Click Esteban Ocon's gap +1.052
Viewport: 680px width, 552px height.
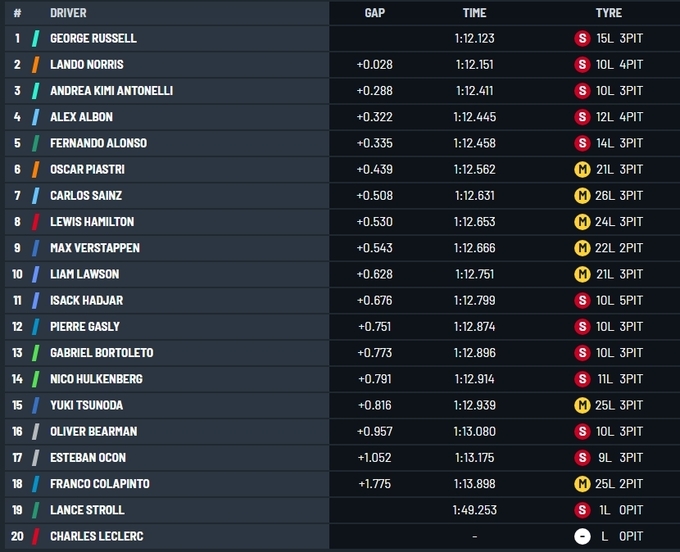pyautogui.click(x=375, y=458)
